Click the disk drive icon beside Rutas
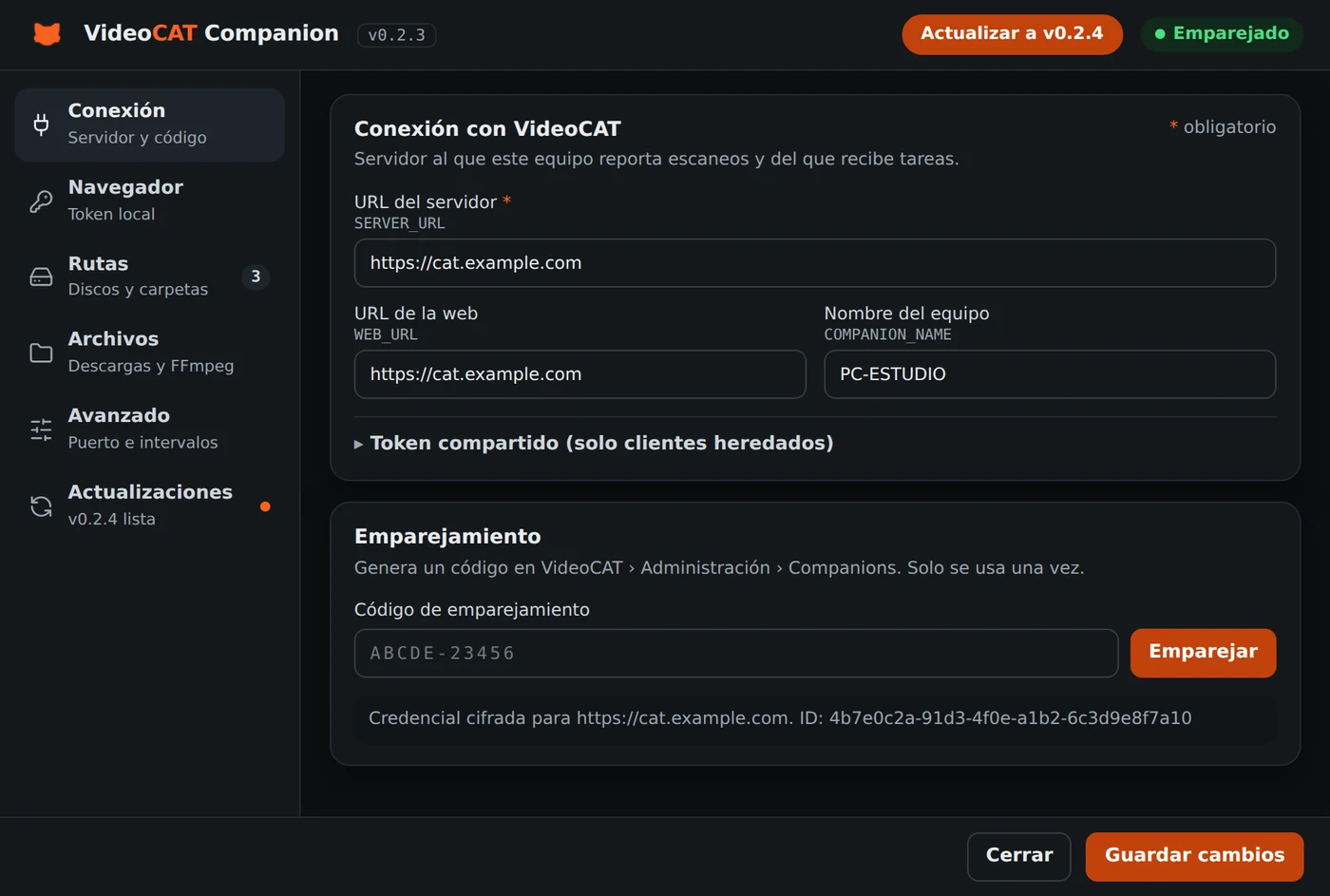 click(x=41, y=276)
